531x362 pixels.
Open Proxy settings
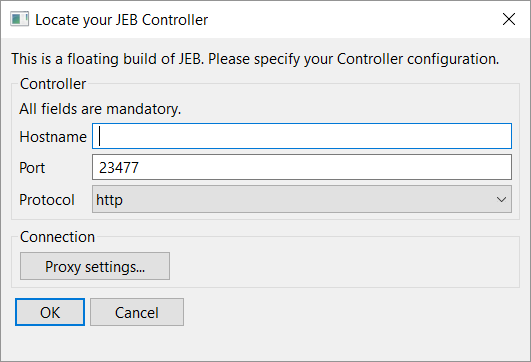click(95, 266)
